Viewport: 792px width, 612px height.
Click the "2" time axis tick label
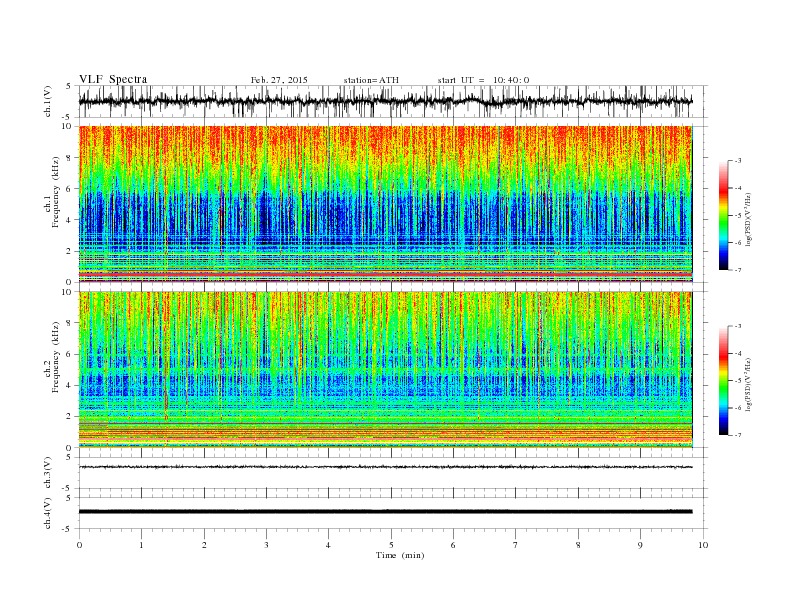[x=204, y=545]
